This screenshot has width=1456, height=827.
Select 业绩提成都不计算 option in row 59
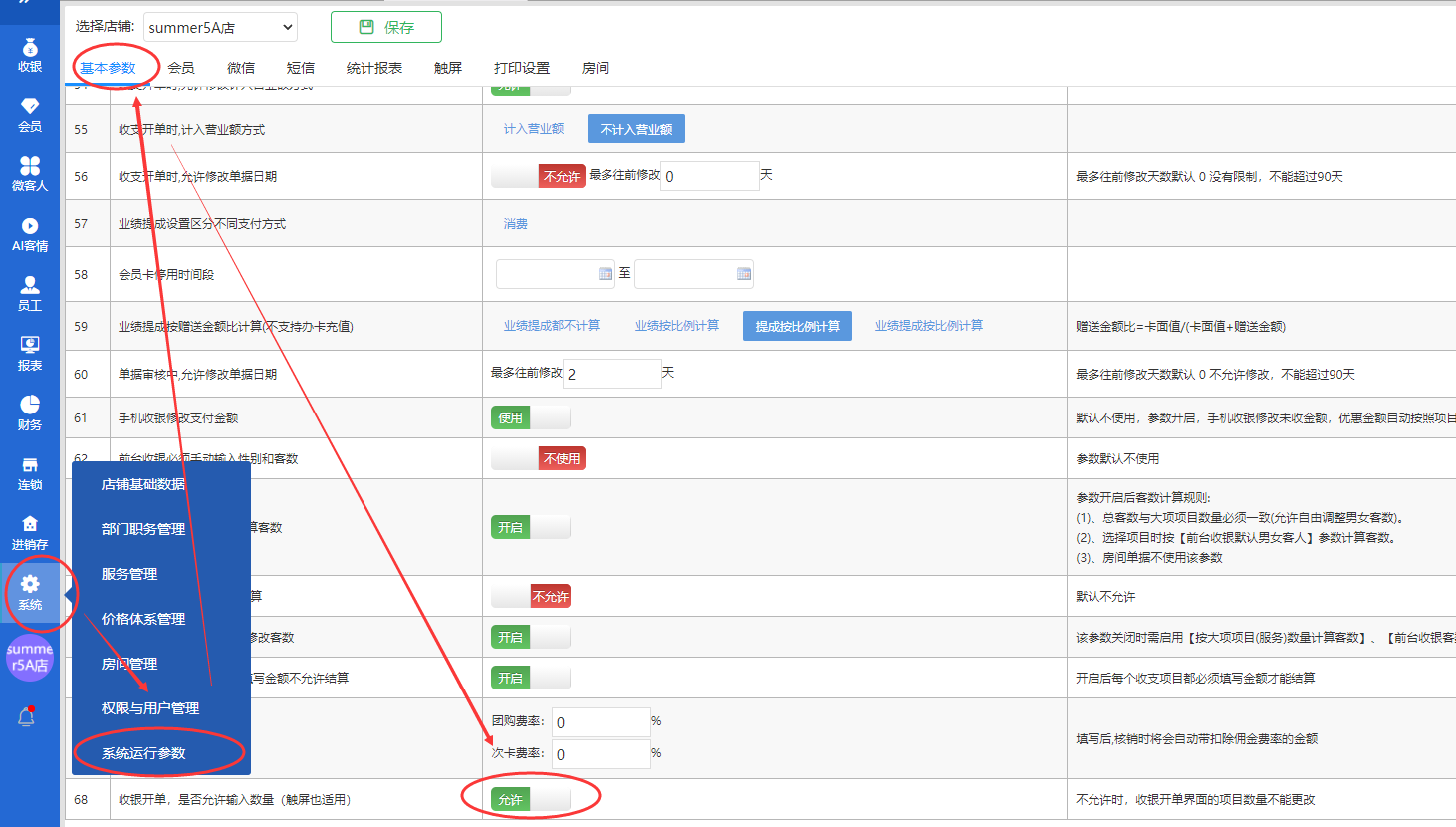click(552, 326)
